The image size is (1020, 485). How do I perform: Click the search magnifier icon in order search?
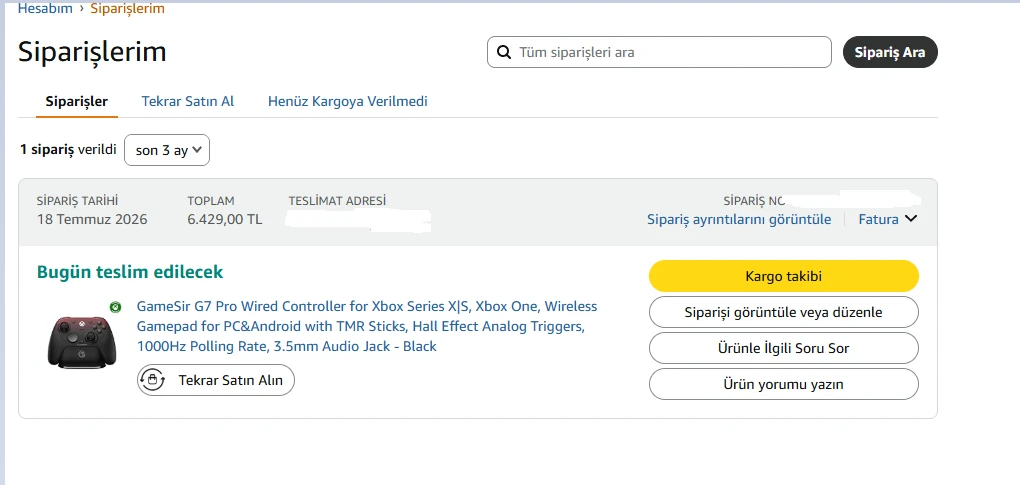pyautogui.click(x=503, y=52)
